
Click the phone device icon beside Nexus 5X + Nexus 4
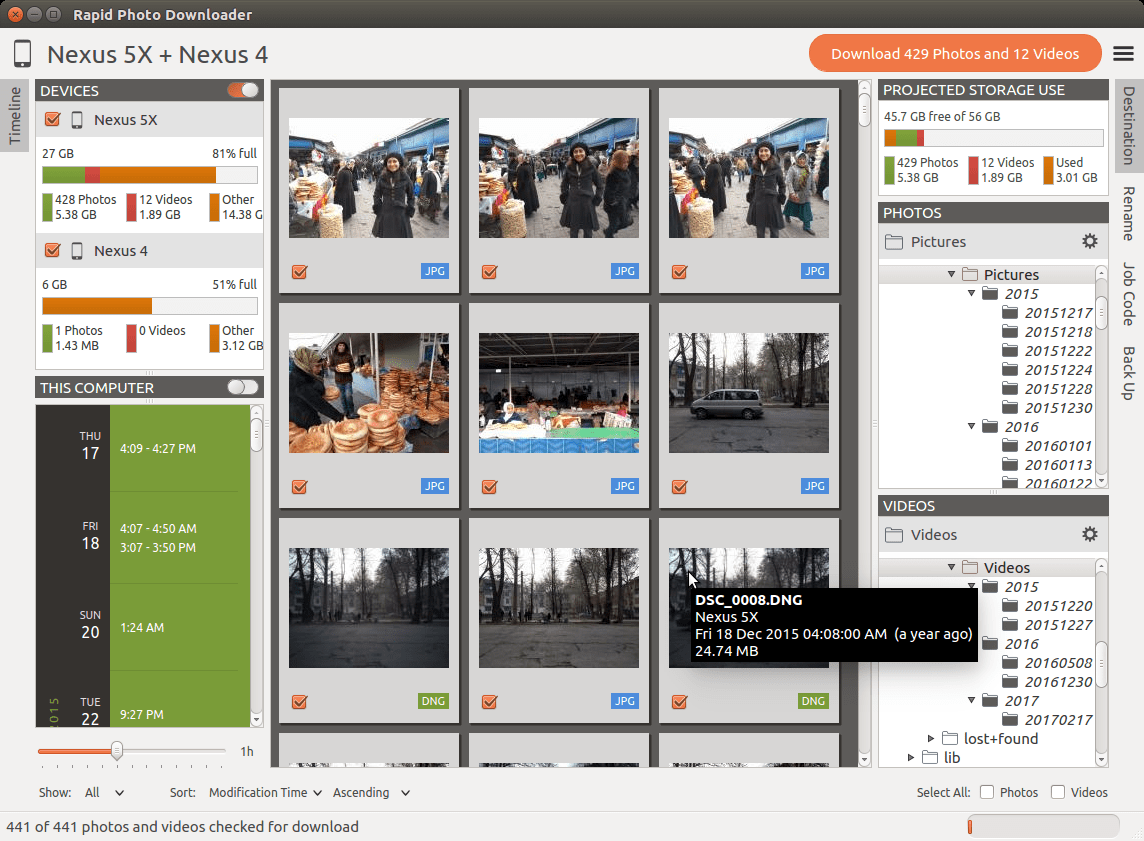(23, 54)
